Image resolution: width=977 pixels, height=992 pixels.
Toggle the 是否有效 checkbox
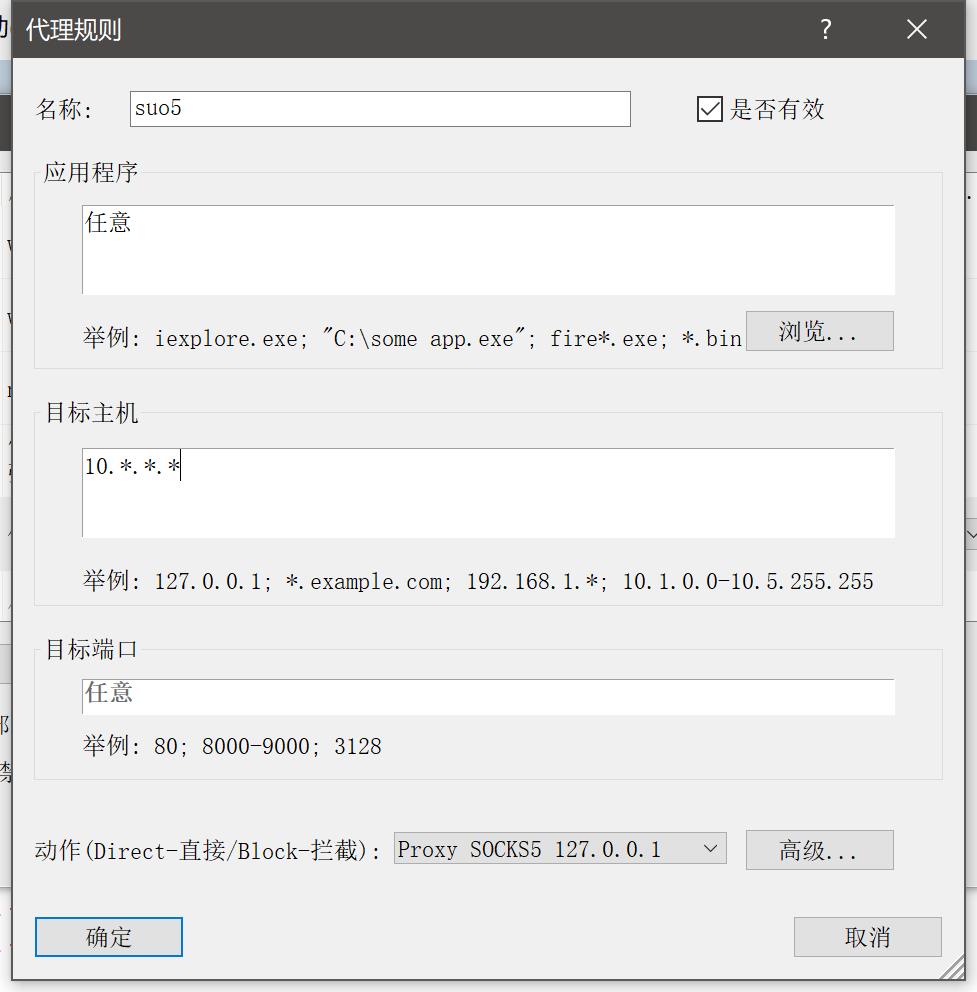pos(709,109)
